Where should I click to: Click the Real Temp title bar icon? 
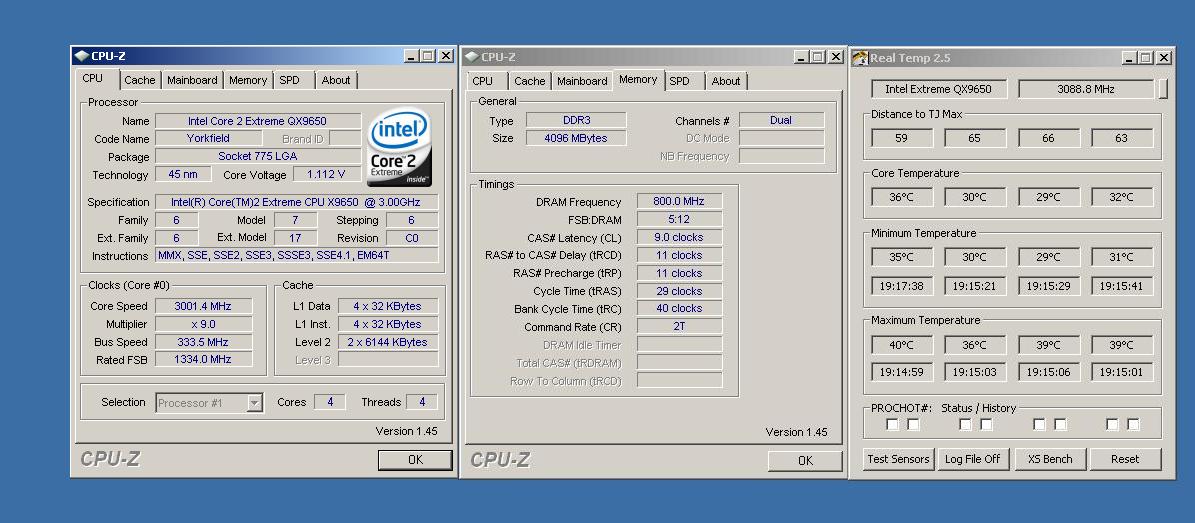tap(860, 58)
